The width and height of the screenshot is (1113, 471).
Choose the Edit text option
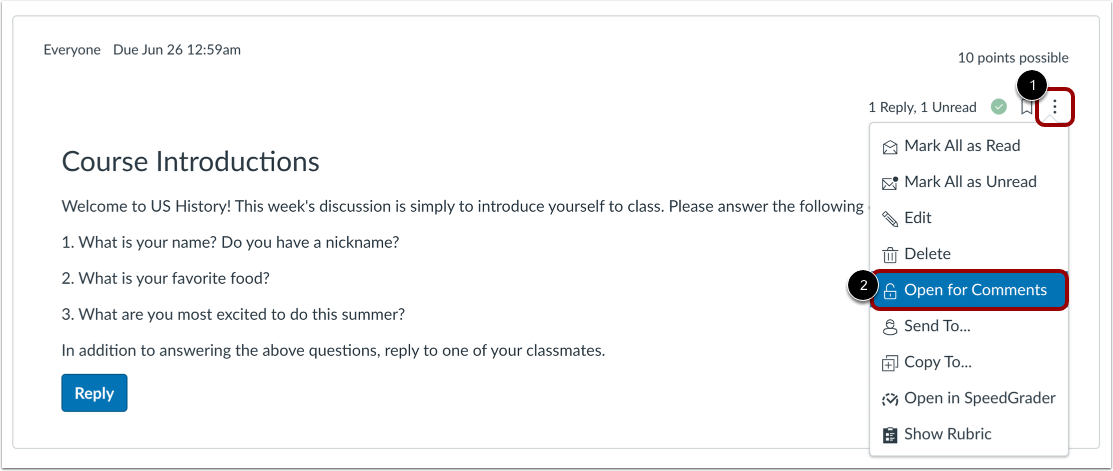918,218
